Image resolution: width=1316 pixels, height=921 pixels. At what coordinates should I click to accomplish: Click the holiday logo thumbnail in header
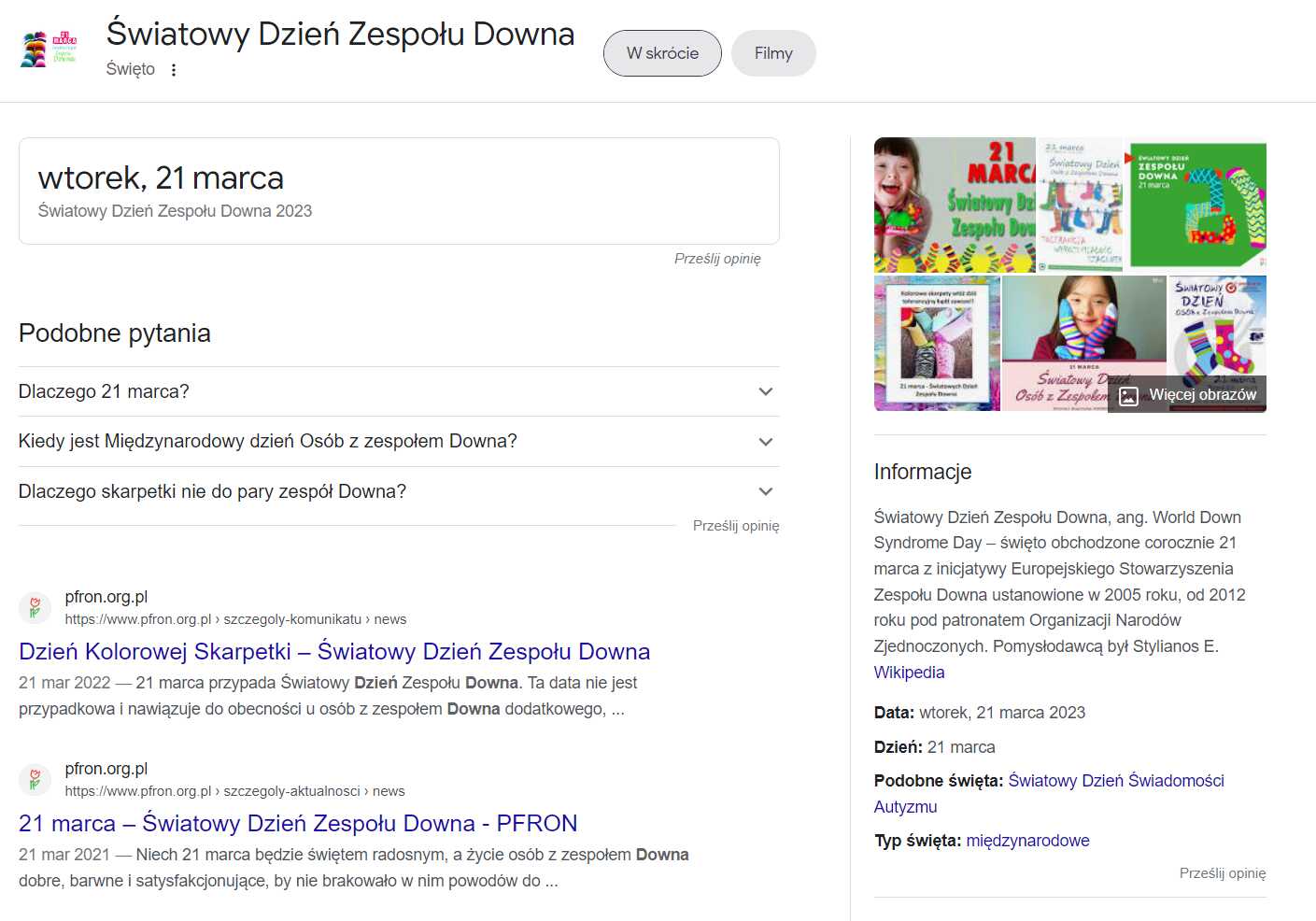click(49, 49)
